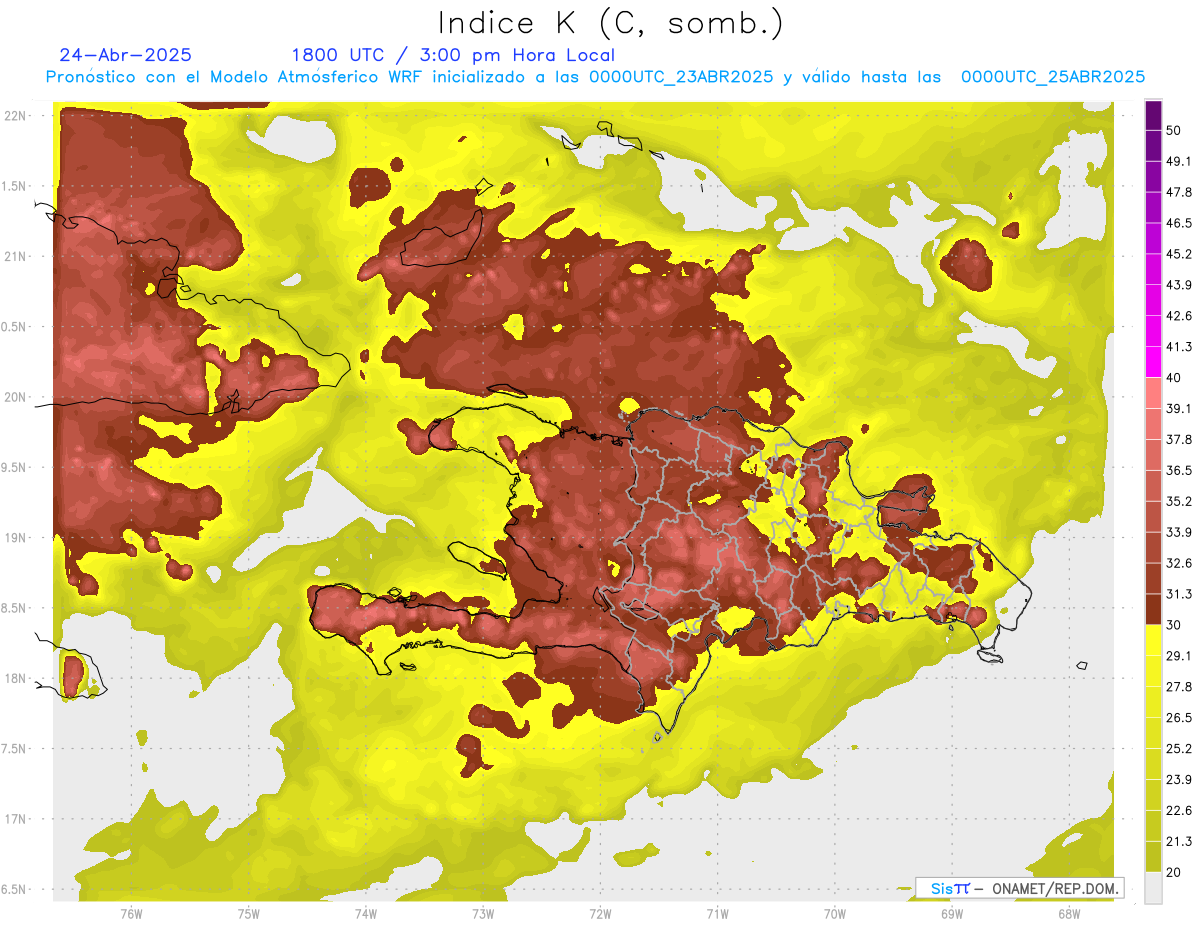Click the legend value '27.8'
1200x927 pixels.
coord(1178,686)
